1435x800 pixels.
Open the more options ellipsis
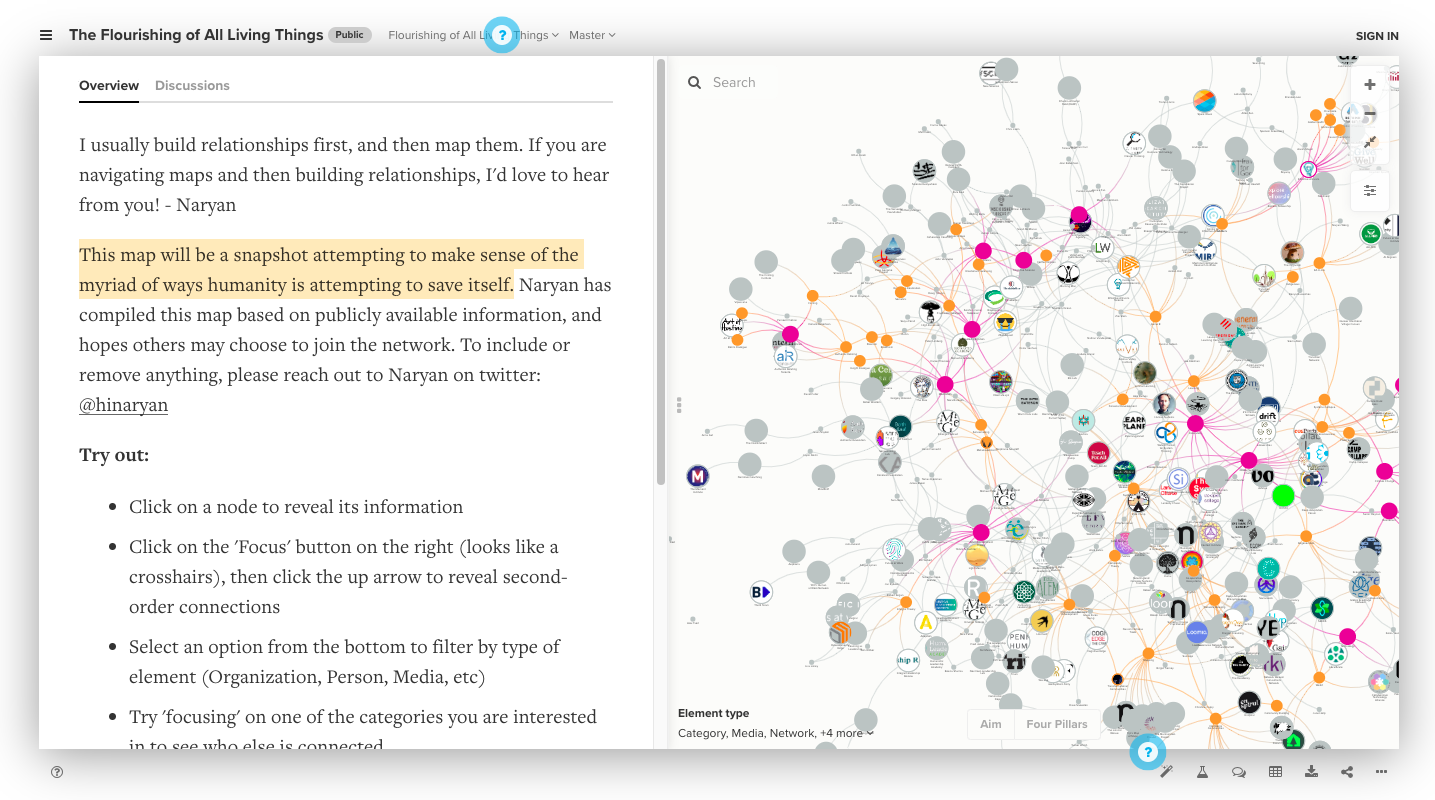tap(1382, 772)
